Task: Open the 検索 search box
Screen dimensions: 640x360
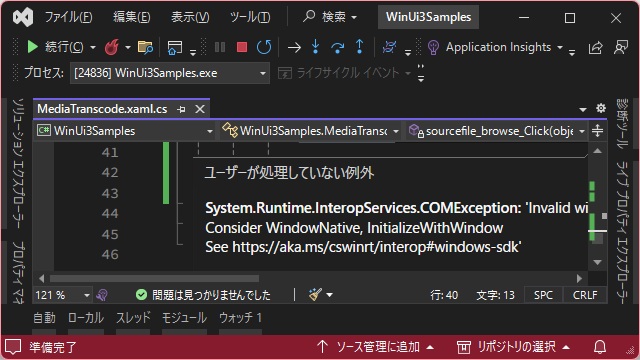Action: (330, 17)
